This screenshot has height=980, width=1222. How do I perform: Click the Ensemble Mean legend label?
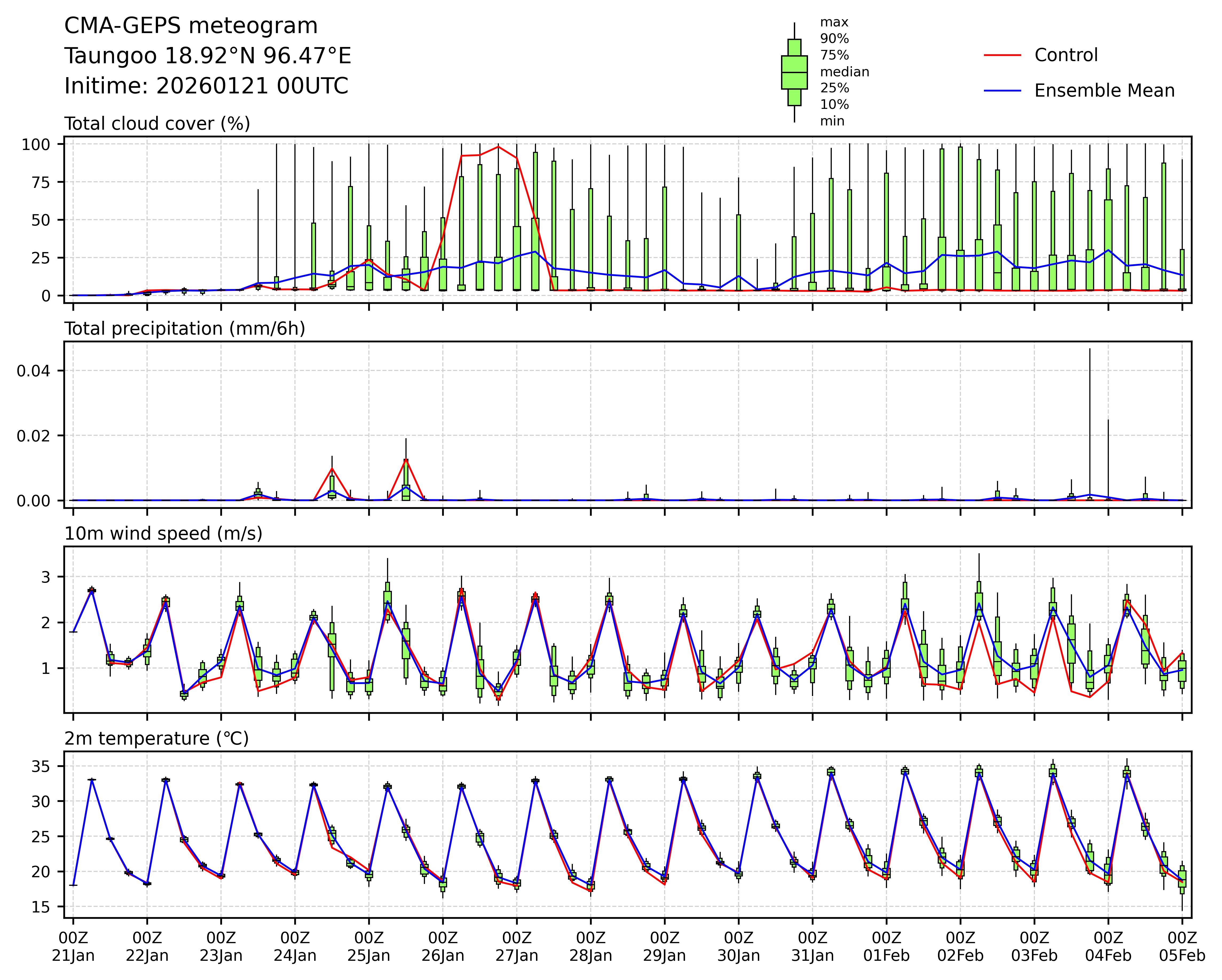(1104, 91)
